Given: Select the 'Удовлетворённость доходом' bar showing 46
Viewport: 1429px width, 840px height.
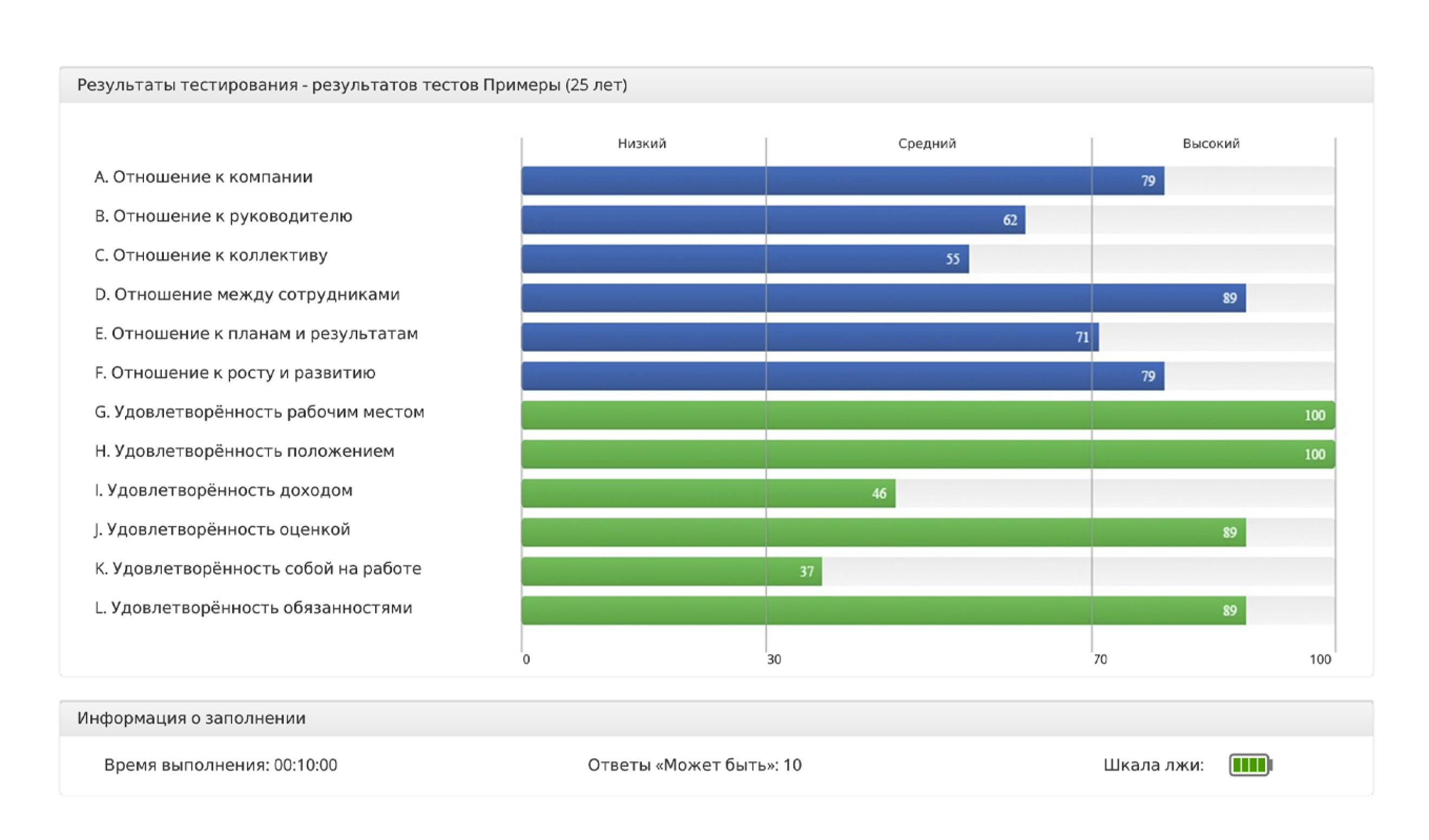Looking at the screenshot, I should click(x=707, y=494).
